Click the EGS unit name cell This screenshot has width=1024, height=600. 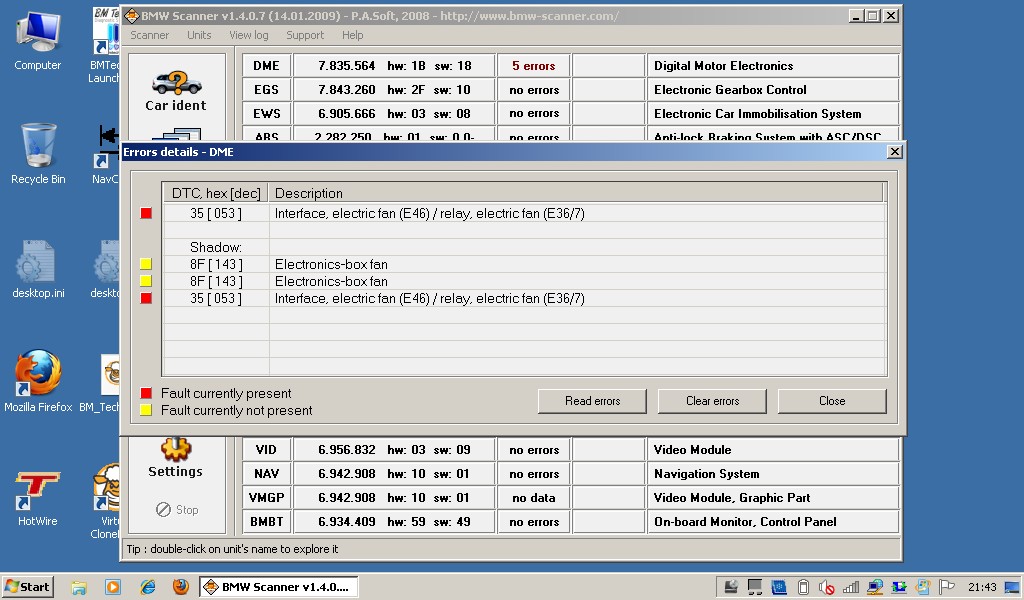tap(266, 90)
